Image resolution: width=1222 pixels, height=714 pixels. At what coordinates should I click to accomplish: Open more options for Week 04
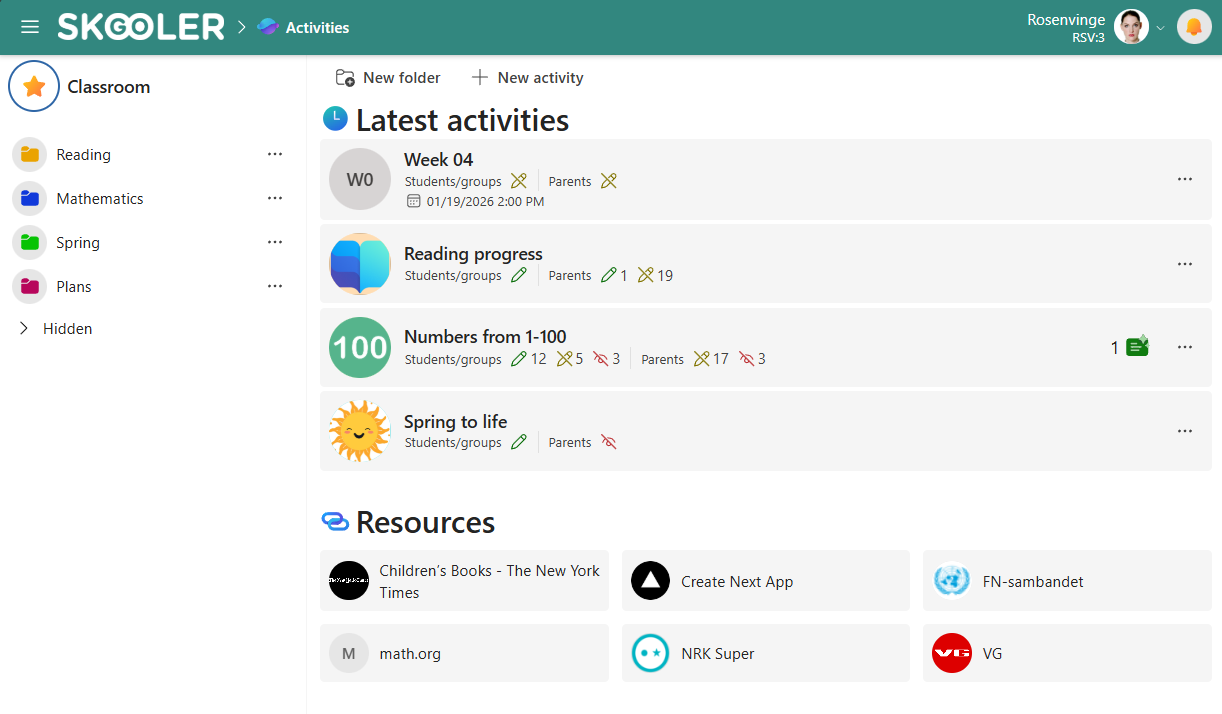pos(1185,180)
